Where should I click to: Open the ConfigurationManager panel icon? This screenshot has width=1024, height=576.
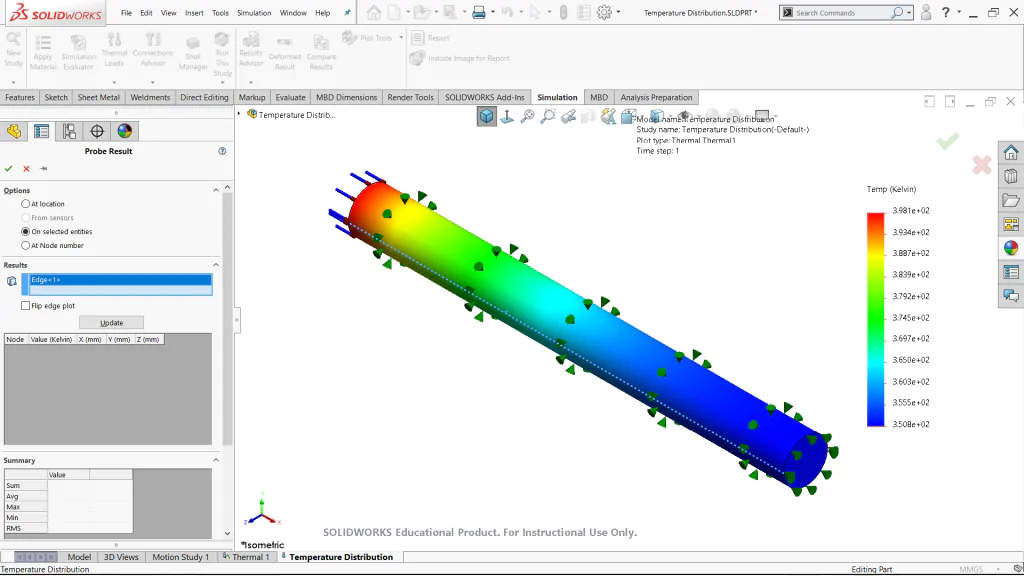click(69, 131)
